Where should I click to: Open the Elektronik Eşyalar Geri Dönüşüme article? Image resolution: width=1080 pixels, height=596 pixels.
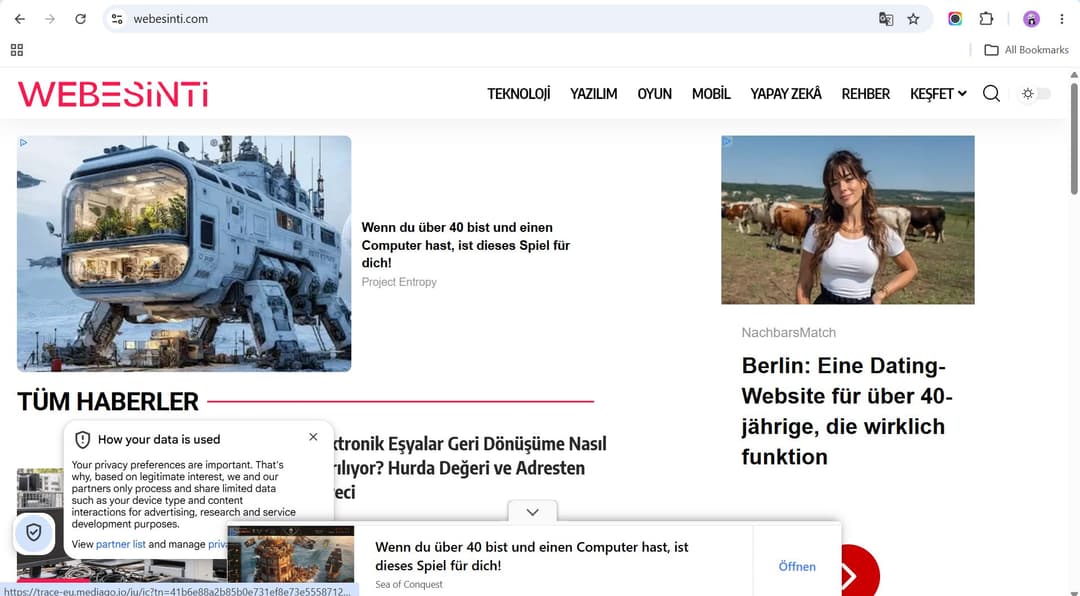pos(468,467)
